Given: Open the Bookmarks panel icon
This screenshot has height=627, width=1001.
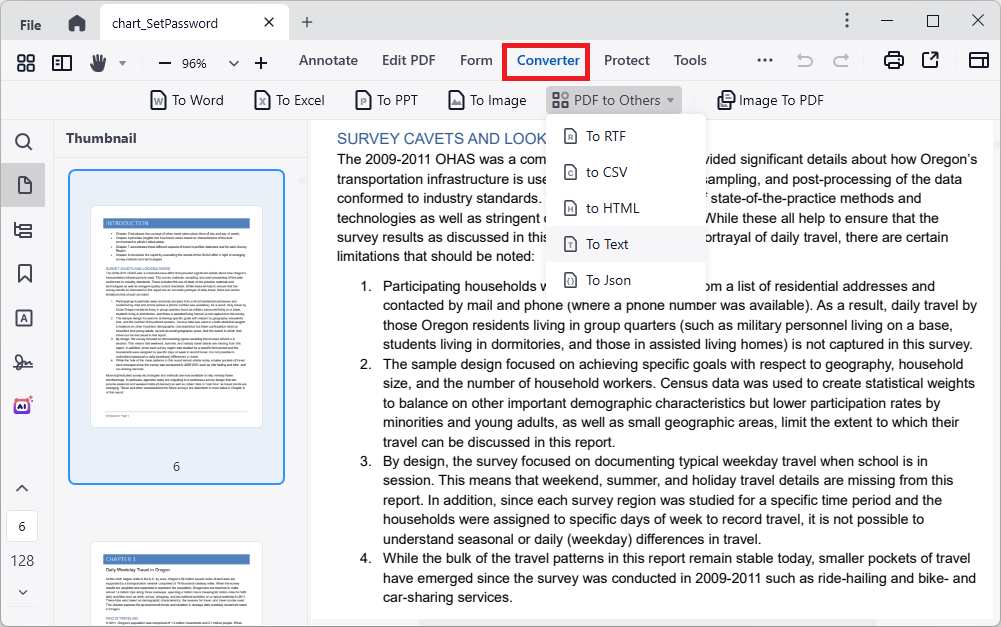Looking at the screenshot, I should pos(24,272).
